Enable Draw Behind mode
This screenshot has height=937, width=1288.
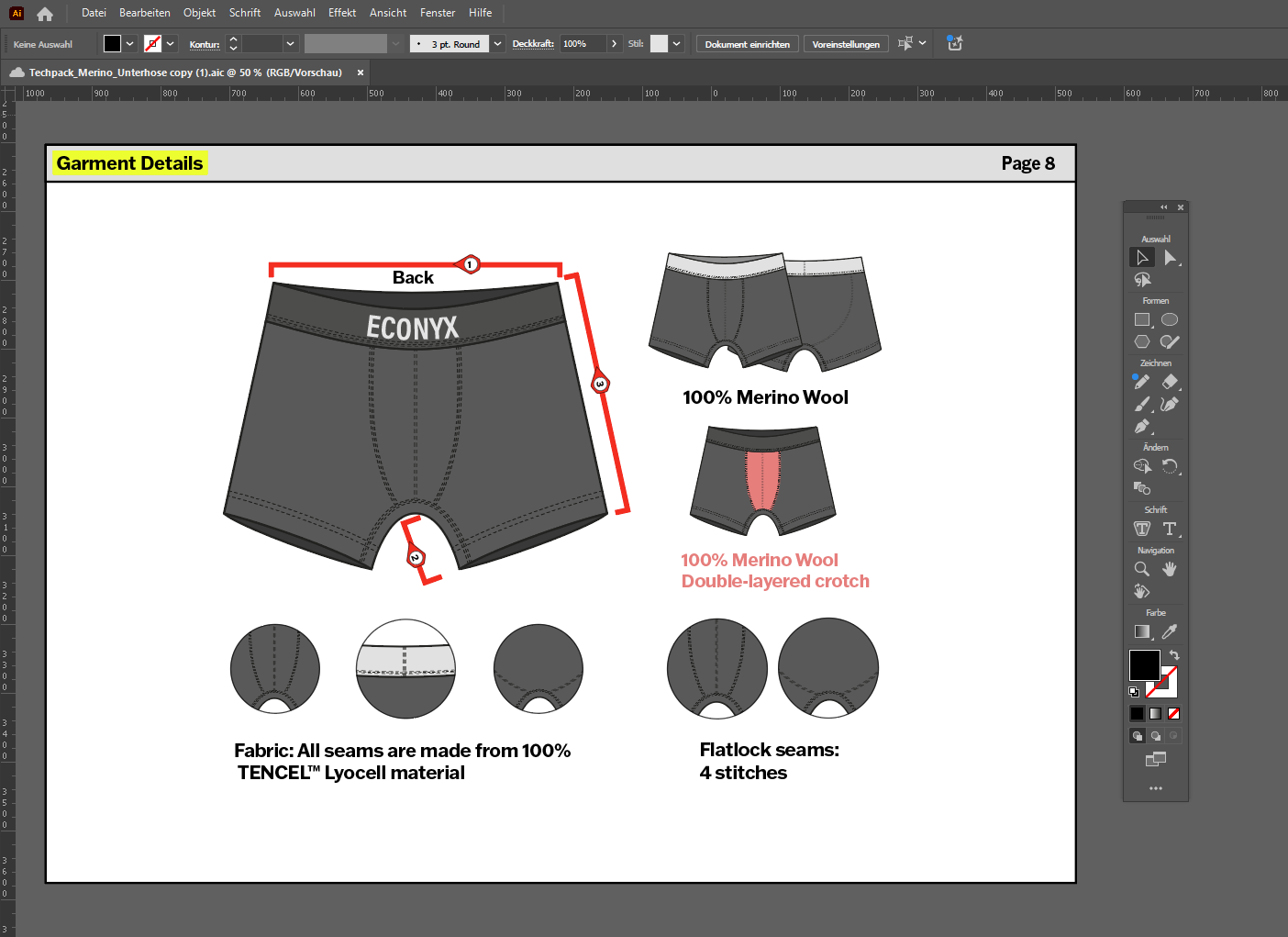(x=1156, y=735)
